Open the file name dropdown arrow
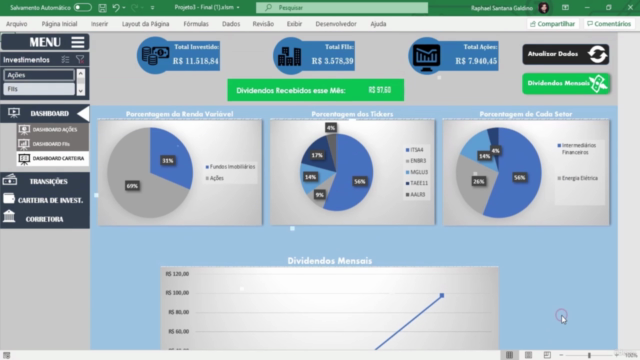This screenshot has height=360, width=640. pos(238,7)
